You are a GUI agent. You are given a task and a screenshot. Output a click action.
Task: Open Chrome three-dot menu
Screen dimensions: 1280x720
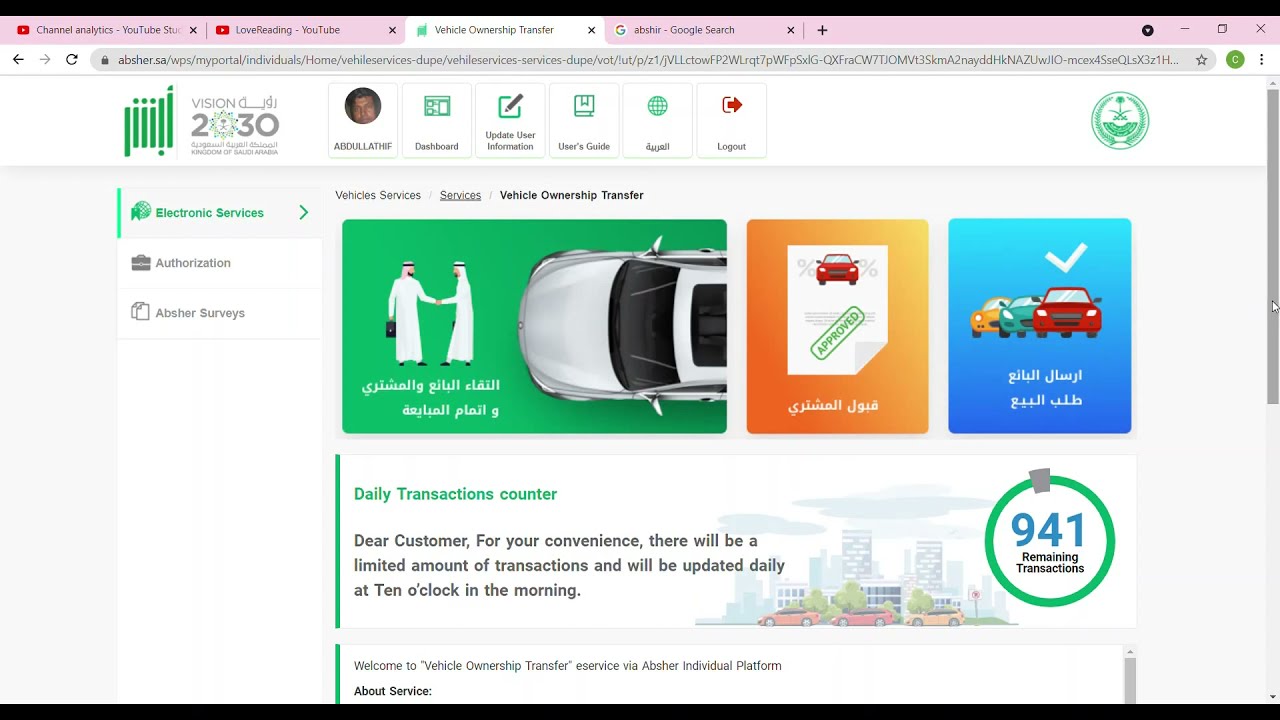tap(1262, 60)
